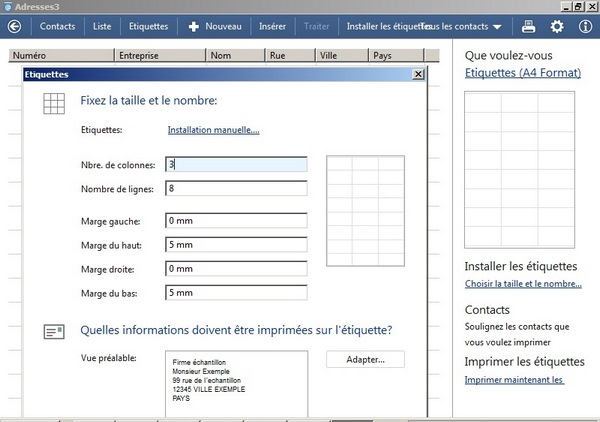The height and width of the screenshot is (422, 600).
Task: Sort by the Rue column header
Action: [290, 55]
